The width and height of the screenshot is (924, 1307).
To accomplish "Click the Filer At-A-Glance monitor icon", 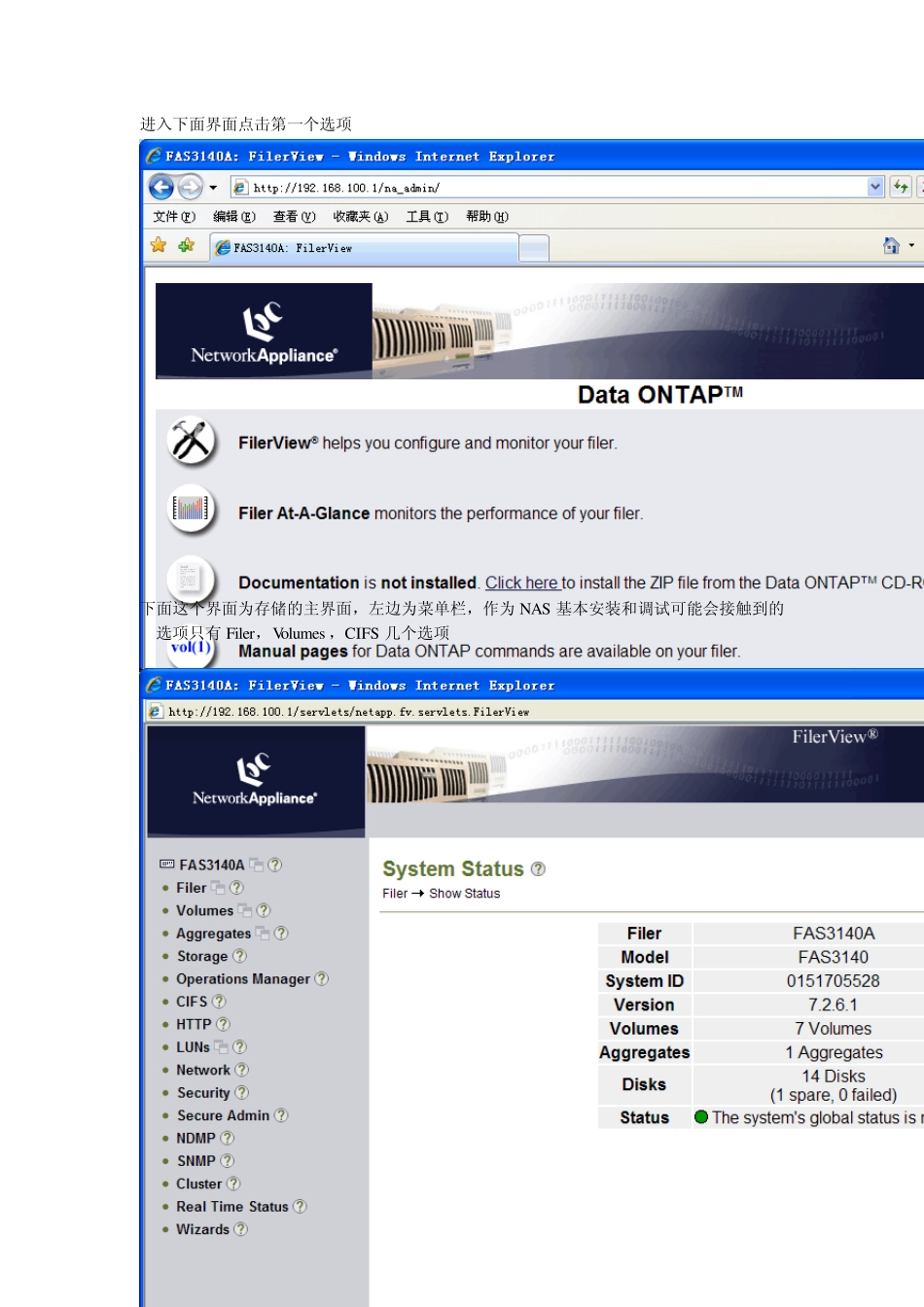I will click(x=192, y=509).
